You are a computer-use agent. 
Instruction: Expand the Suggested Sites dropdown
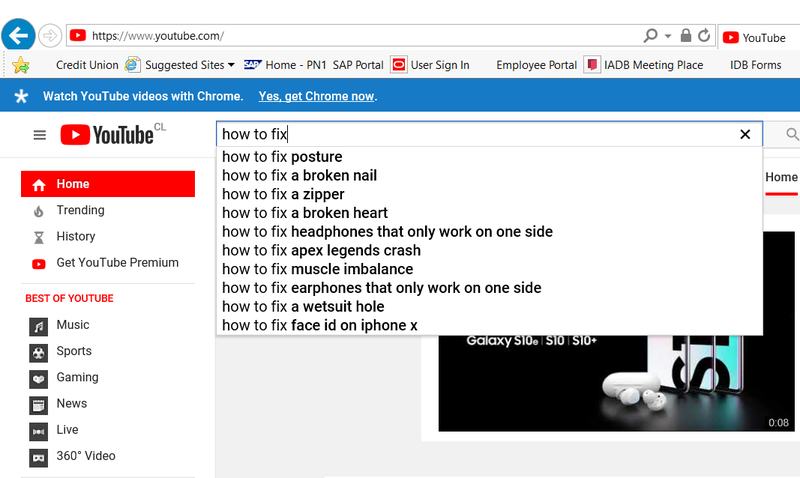[x=231, y=65]
